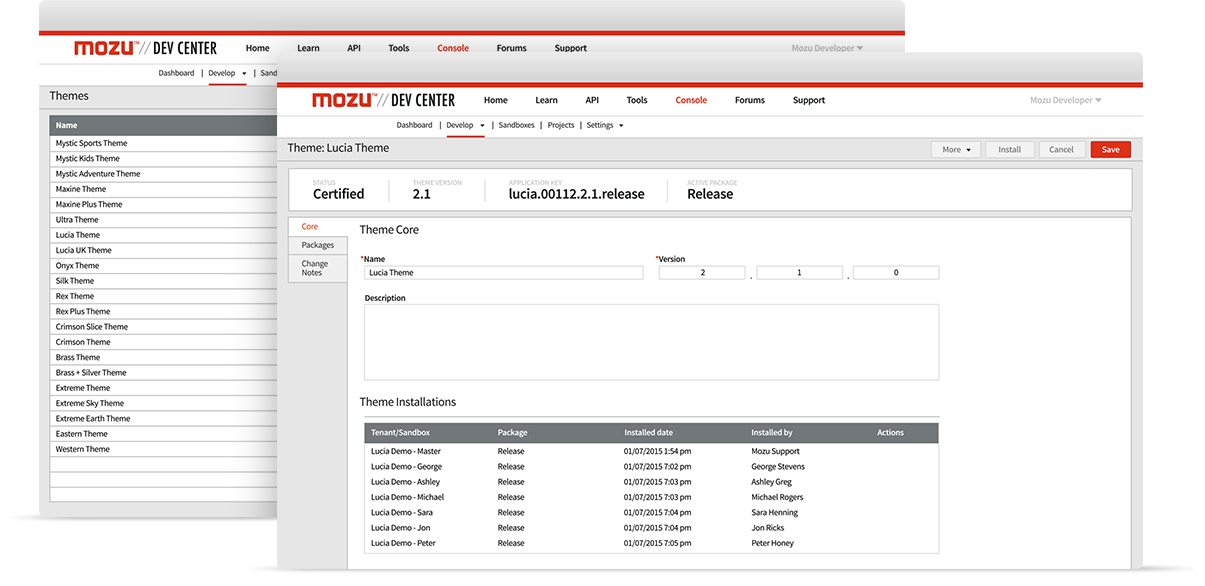This screenshot has height=586, width=1205.
Task: Save the Lucia Theme
Action: (x=1110, y=149)
